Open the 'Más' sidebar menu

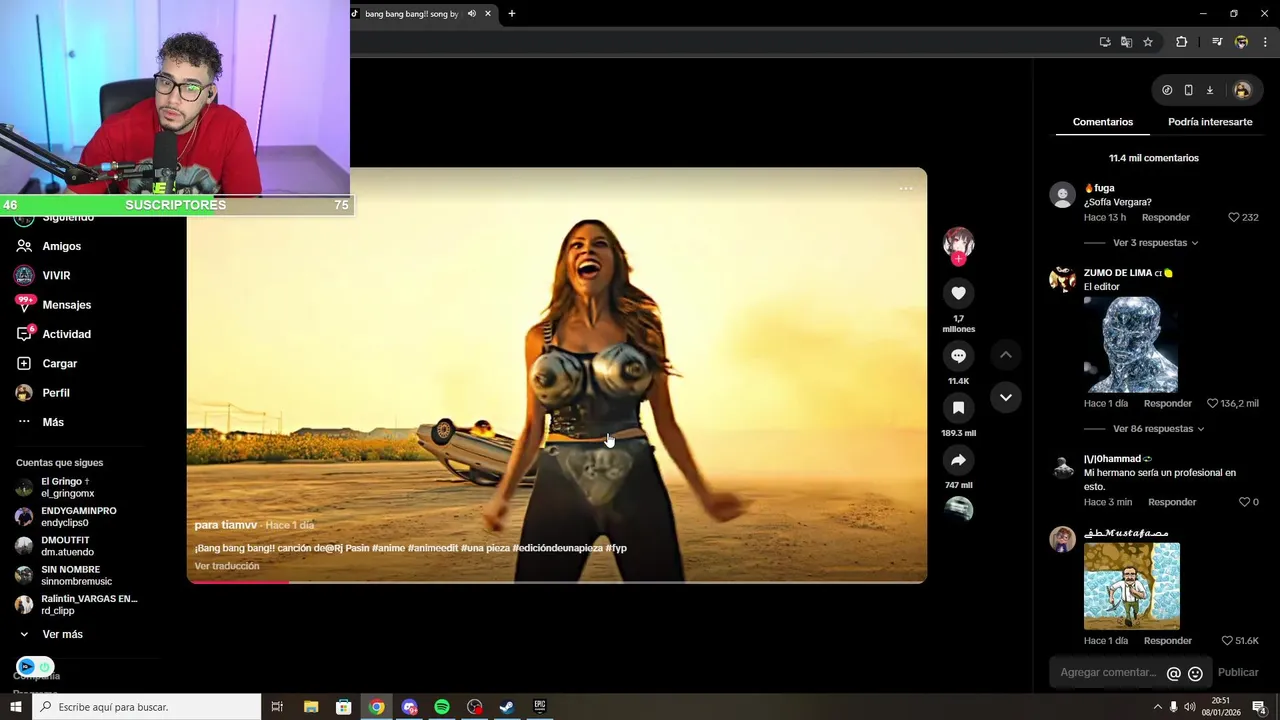[x=53, y=422]
